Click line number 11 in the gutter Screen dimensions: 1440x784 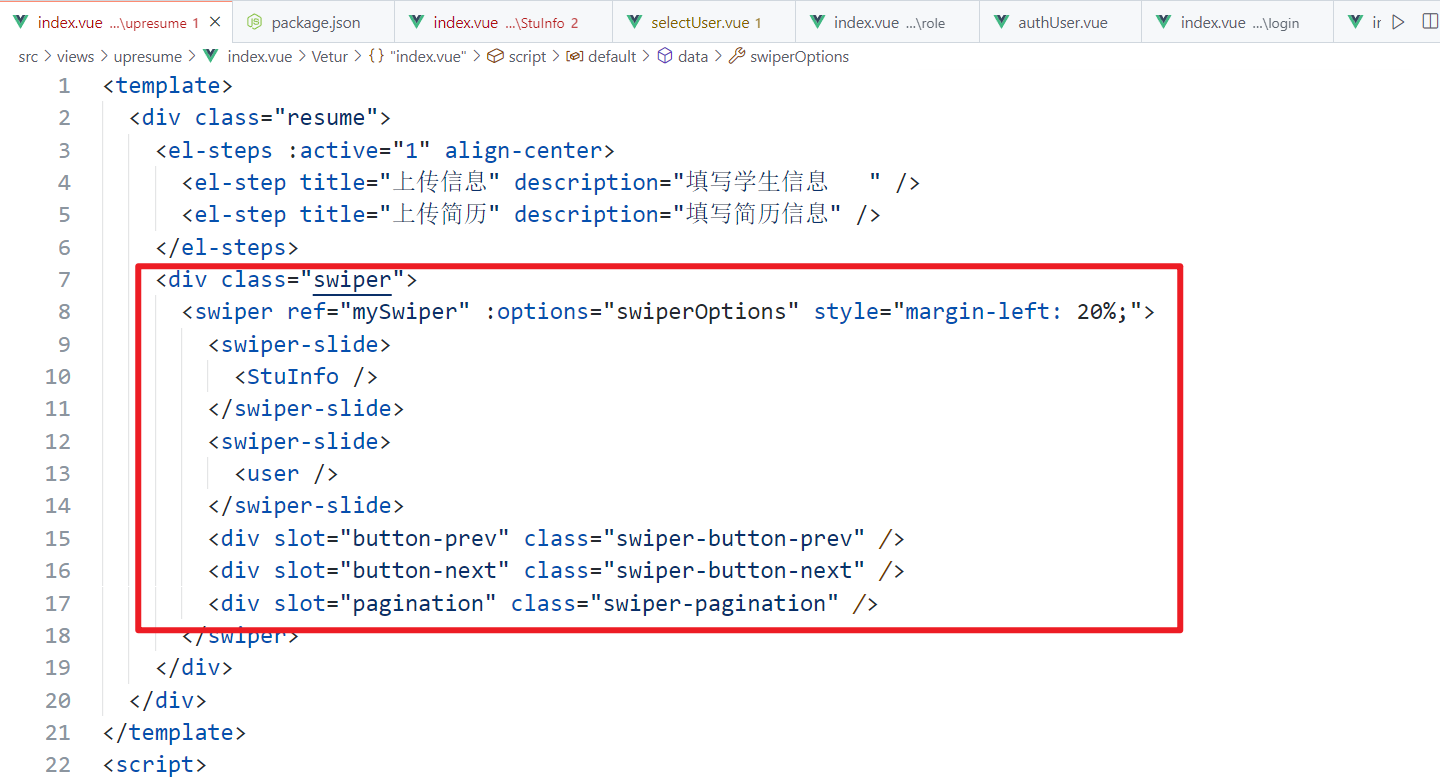(58, 409)
